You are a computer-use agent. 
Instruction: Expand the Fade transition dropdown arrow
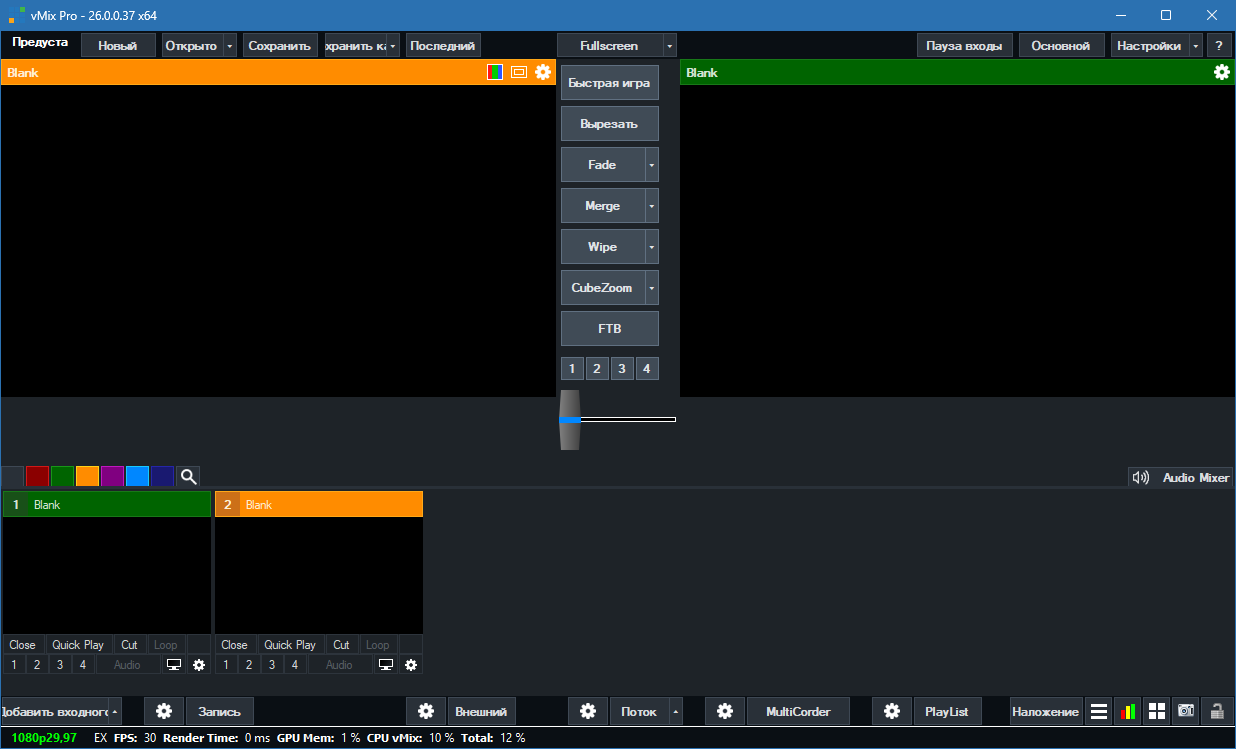652,165
